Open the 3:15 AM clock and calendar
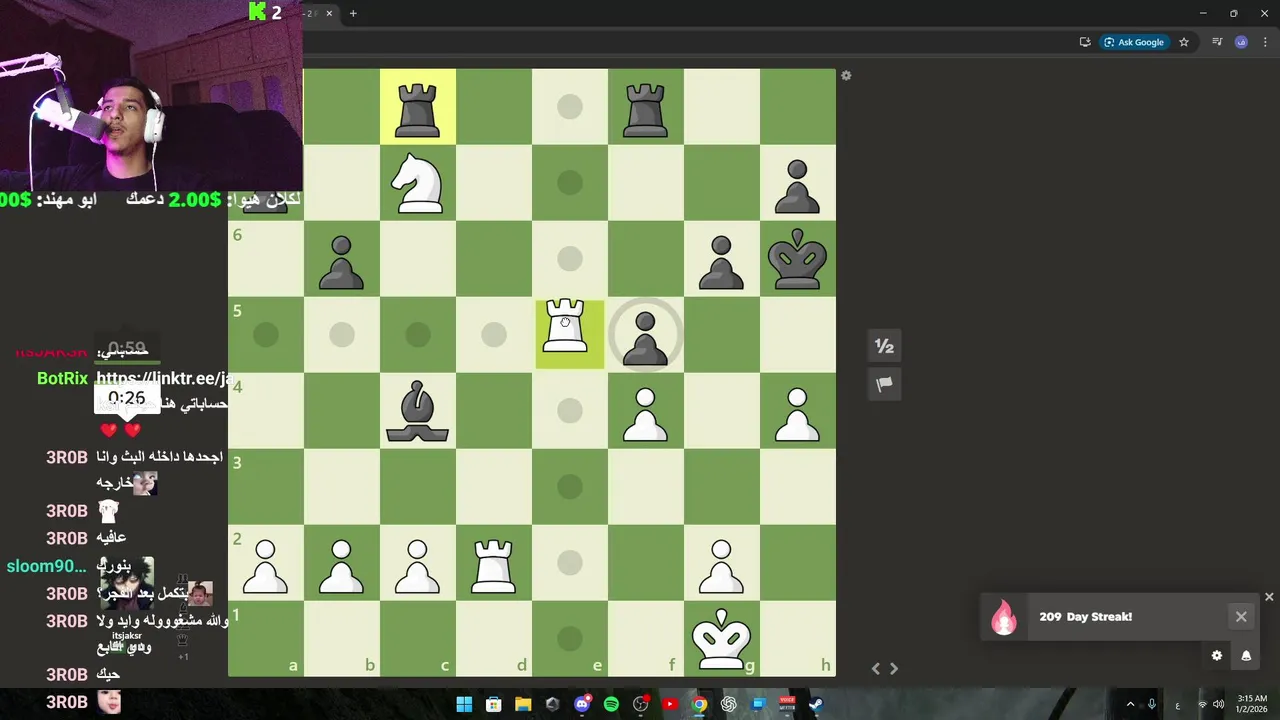 1252,704
